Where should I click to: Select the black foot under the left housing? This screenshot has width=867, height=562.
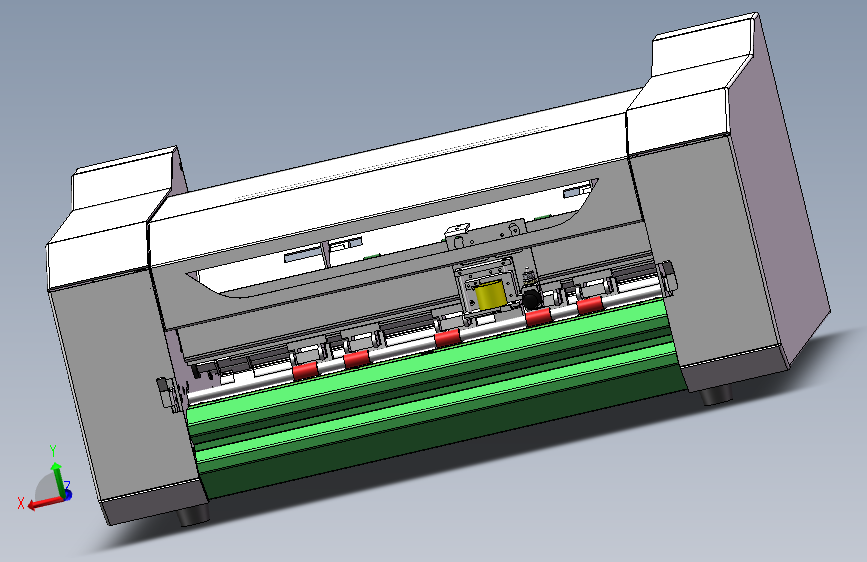pos(194,516)
